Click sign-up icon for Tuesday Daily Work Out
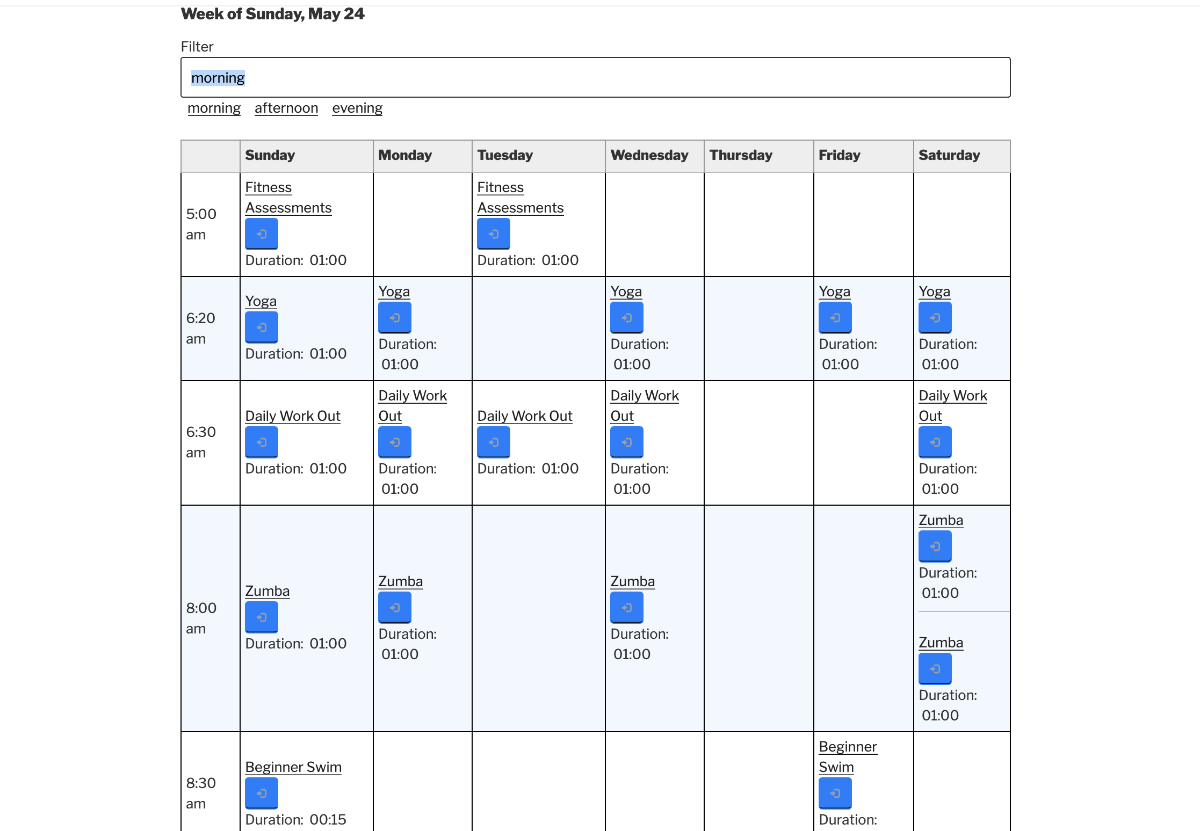The height and width of the screenshot is (831, 1200). [x=493, y=442]
